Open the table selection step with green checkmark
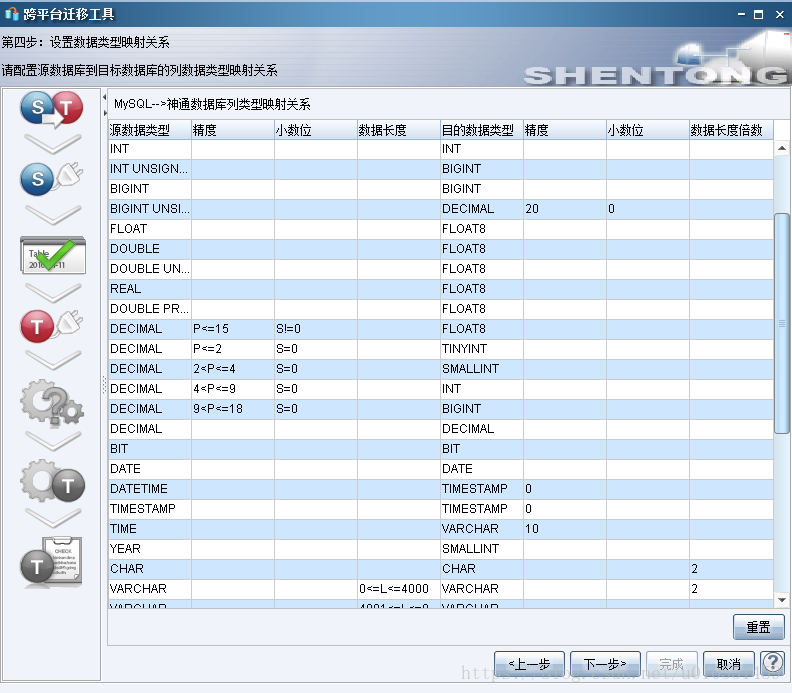 click(53, 255)
